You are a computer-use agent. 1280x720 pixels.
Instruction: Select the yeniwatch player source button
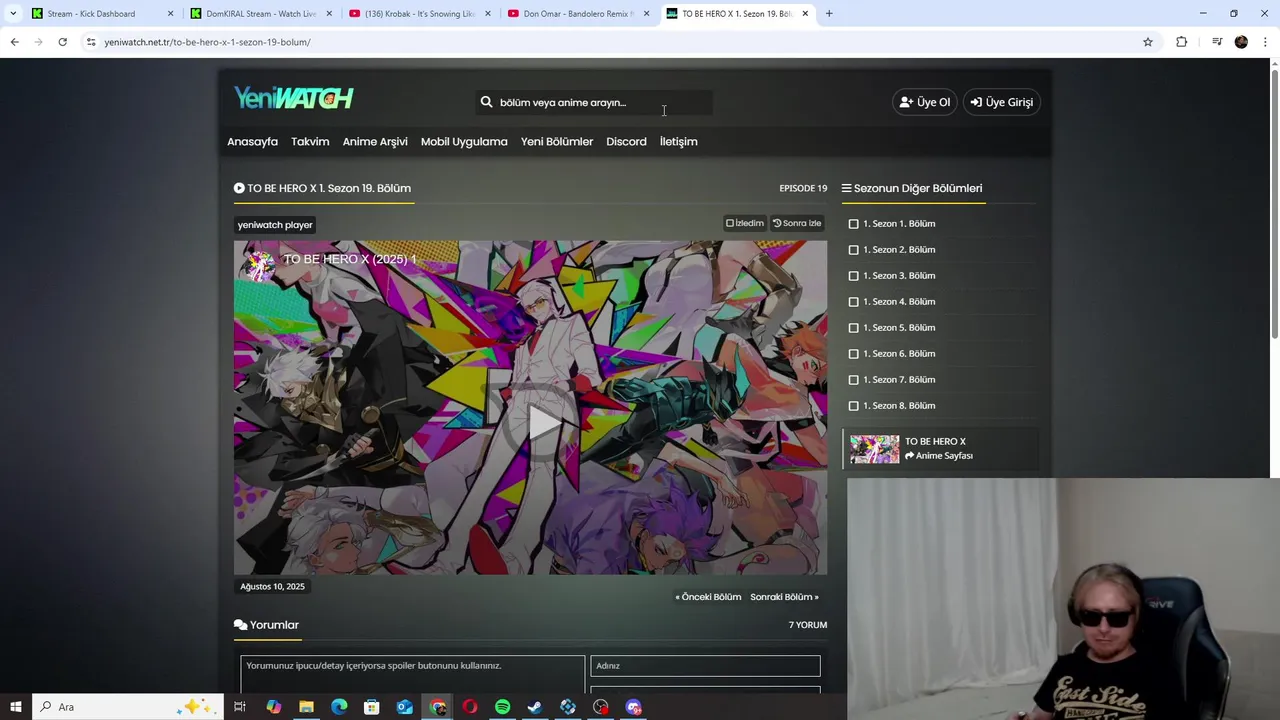point(275,225)
